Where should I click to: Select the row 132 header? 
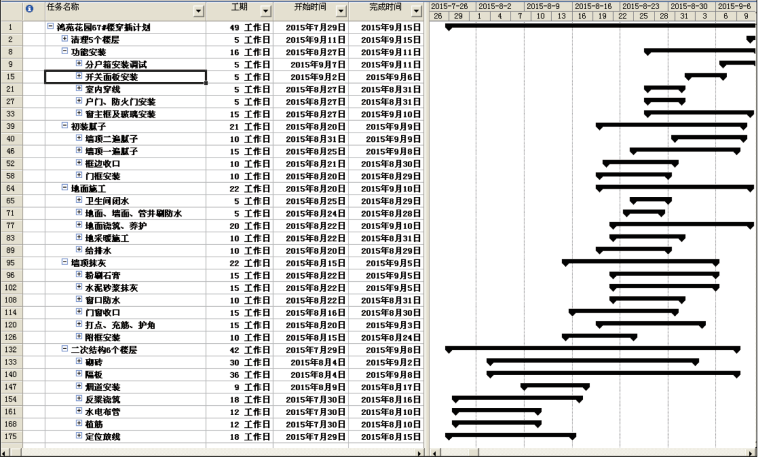10,349
